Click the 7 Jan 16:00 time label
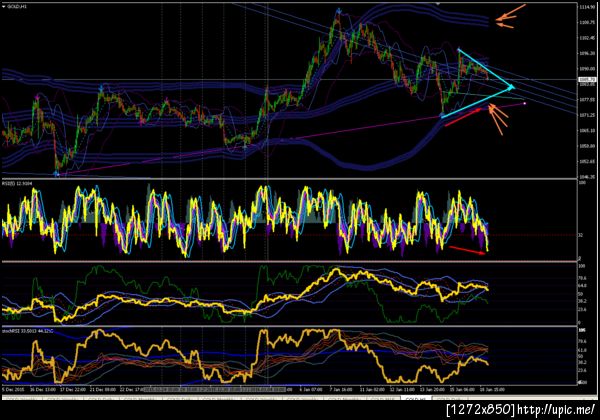This screenshot has width=600, height=420. [341, 389]
